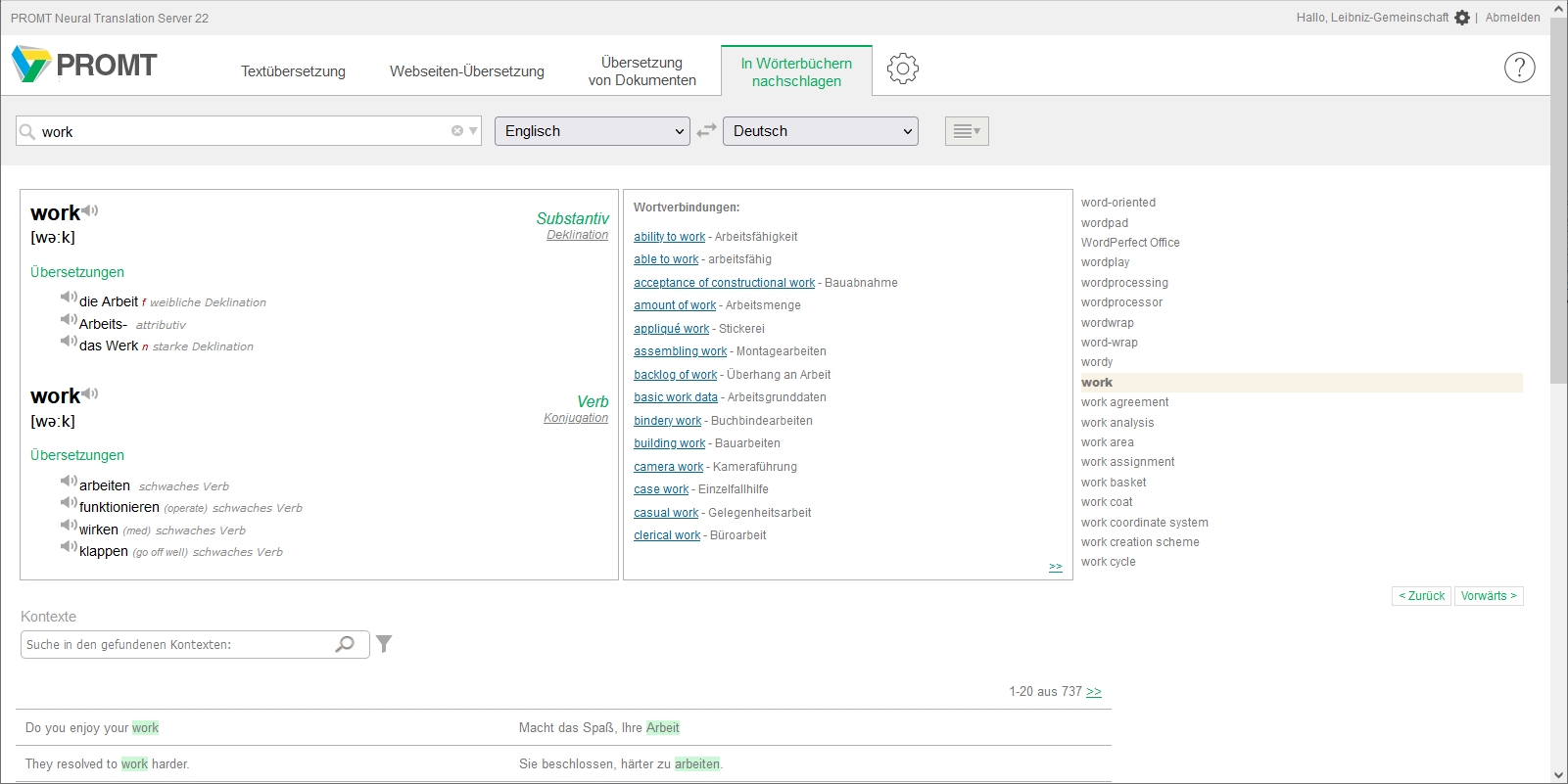Click the Deklination link
Image resolution: width=1568 pixels, height=784 pixels.
coord(577,235)
